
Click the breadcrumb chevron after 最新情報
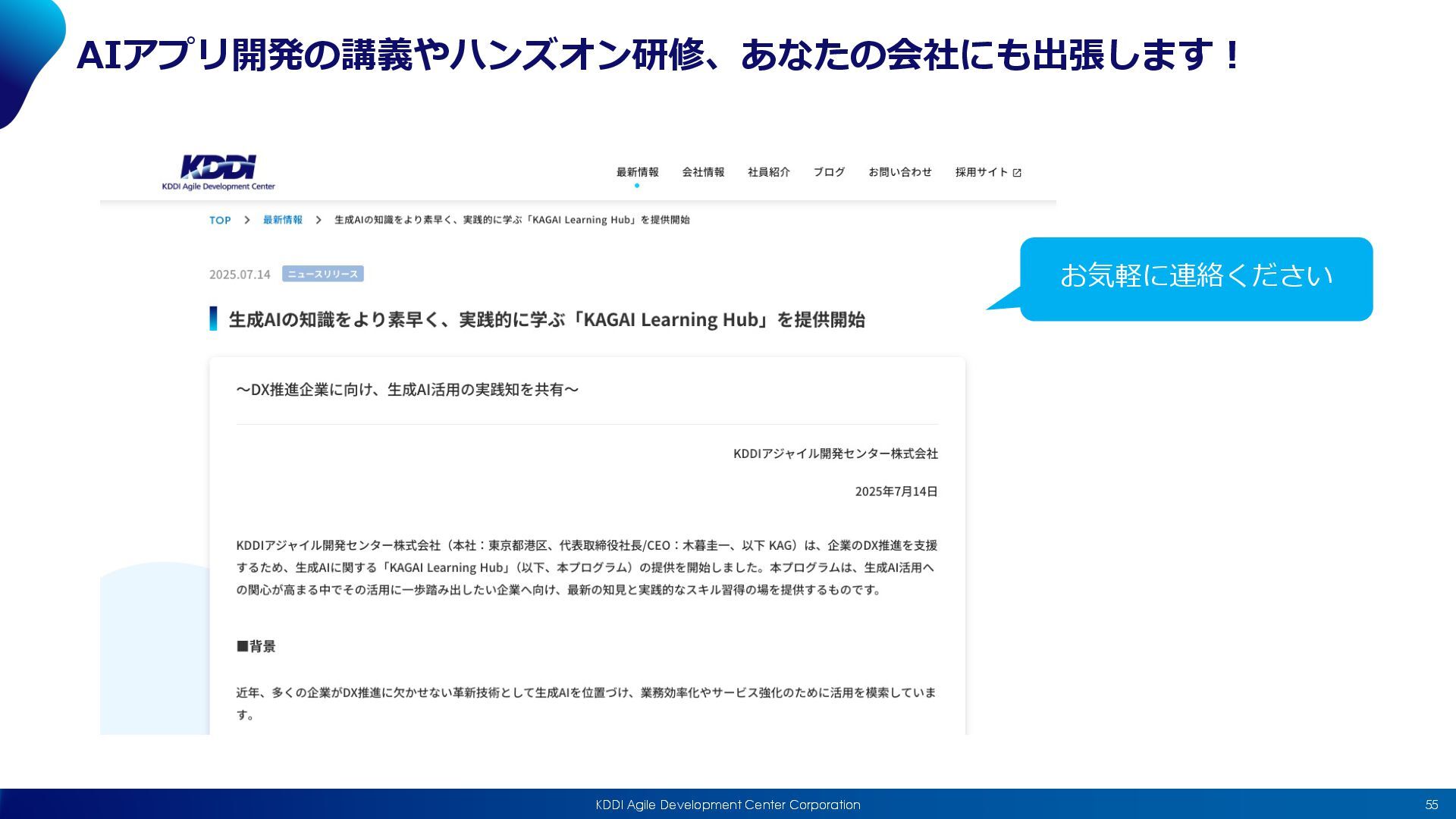coord(318,220)
